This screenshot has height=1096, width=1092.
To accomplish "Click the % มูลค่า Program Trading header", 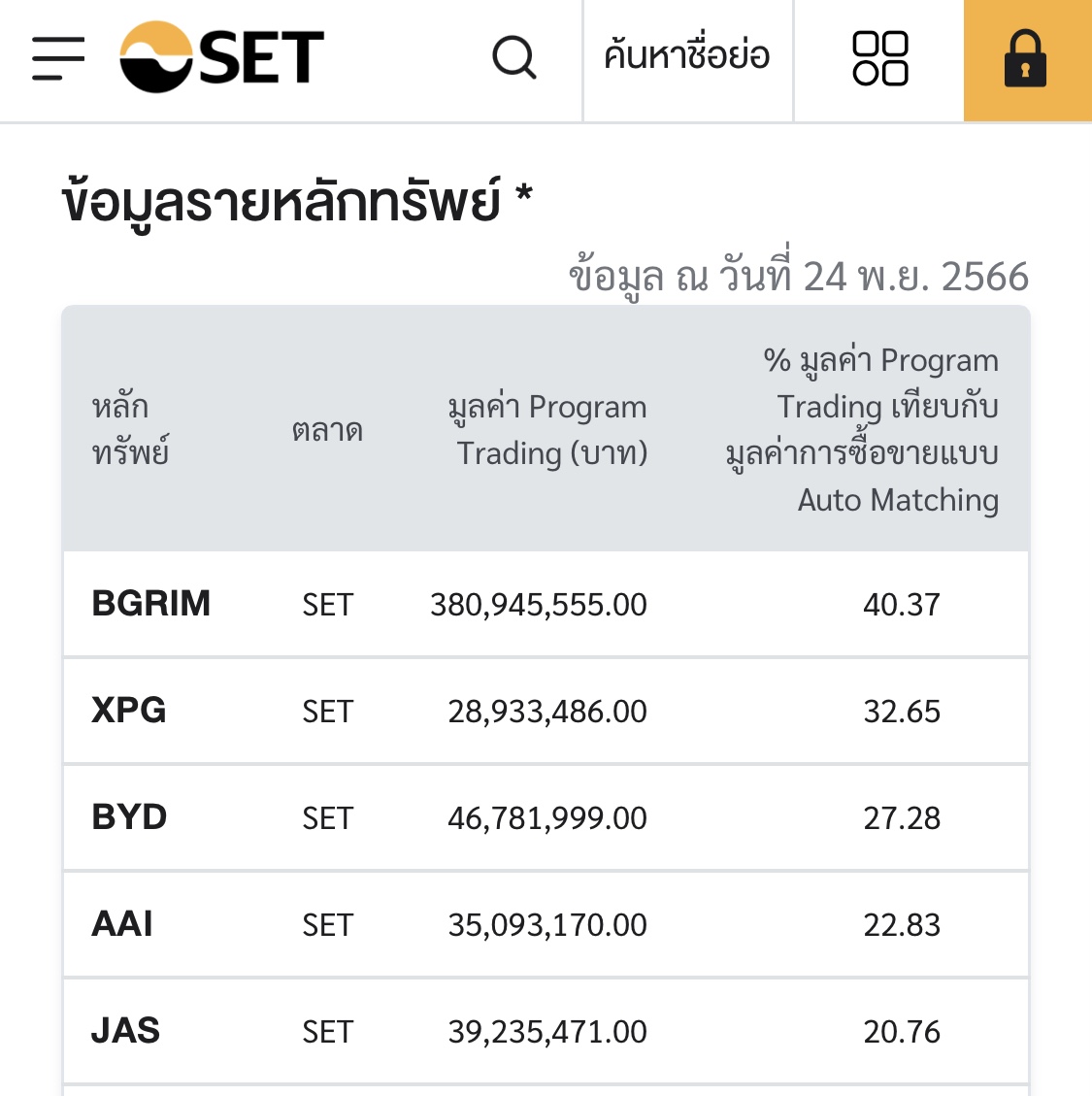I will point(862,430).
